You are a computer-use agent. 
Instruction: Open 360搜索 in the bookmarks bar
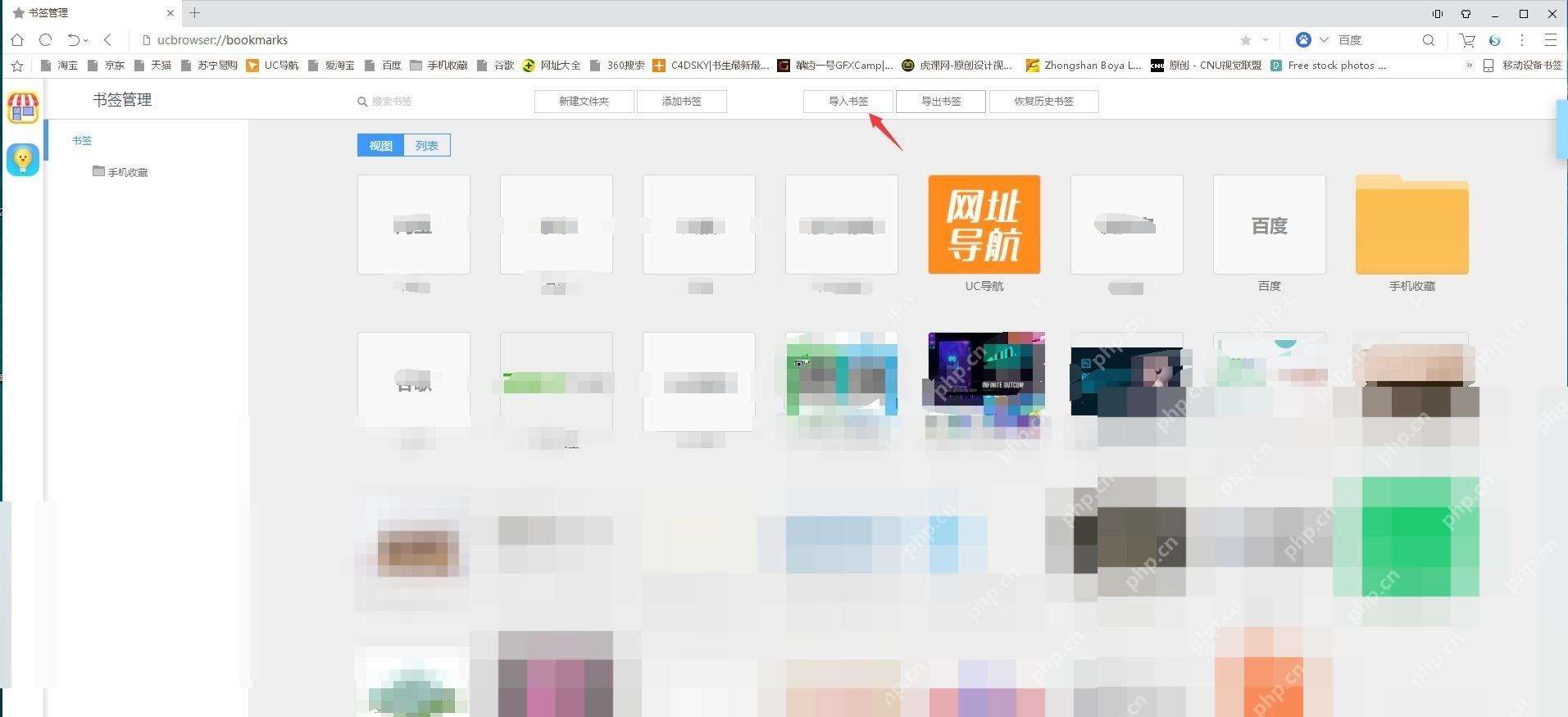tap(617, 66)
